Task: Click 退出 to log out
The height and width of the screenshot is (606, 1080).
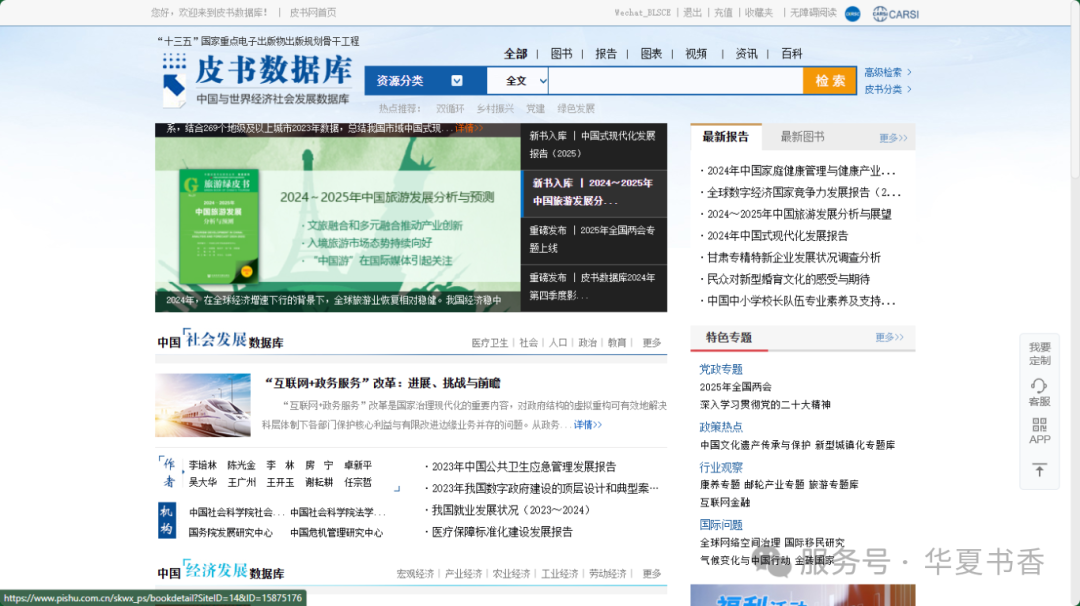Action: [x=692, y=12]
